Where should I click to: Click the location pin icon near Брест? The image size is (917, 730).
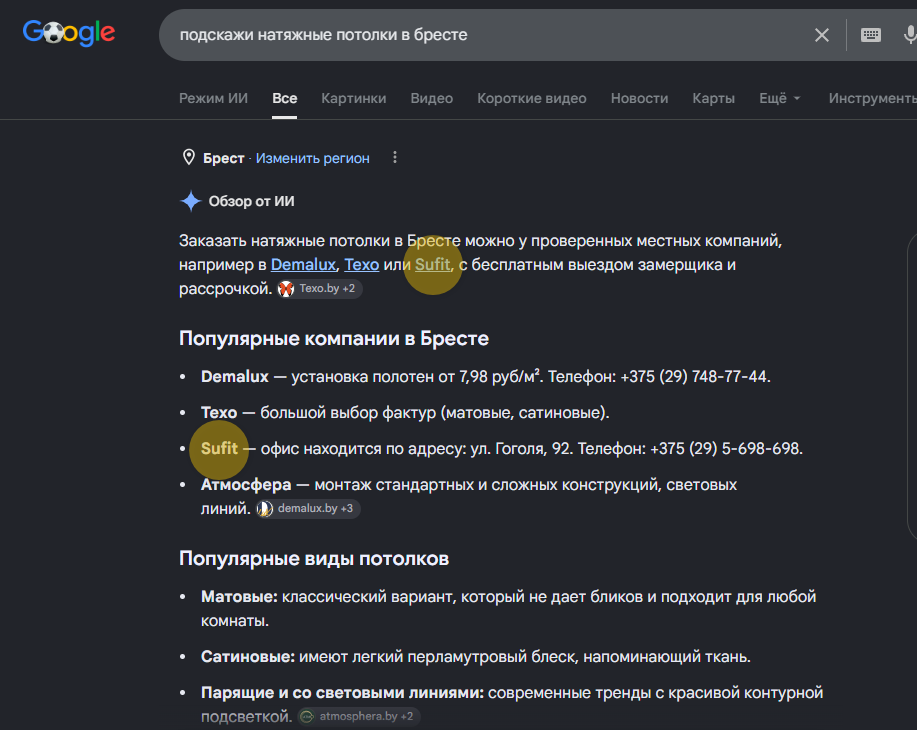pyautogui.click(x=188, y=157)
